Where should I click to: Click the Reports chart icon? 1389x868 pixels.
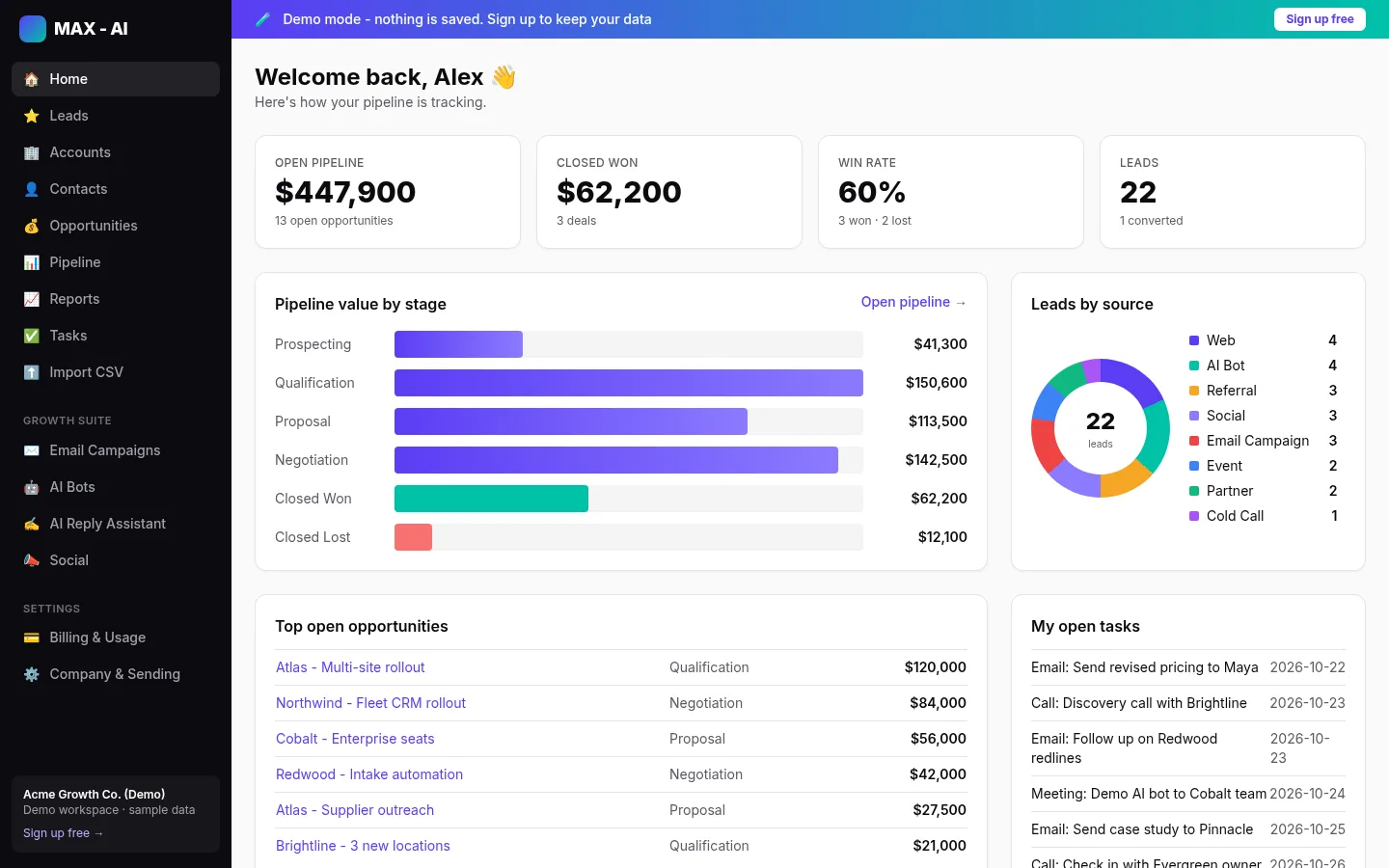point(32,299)
